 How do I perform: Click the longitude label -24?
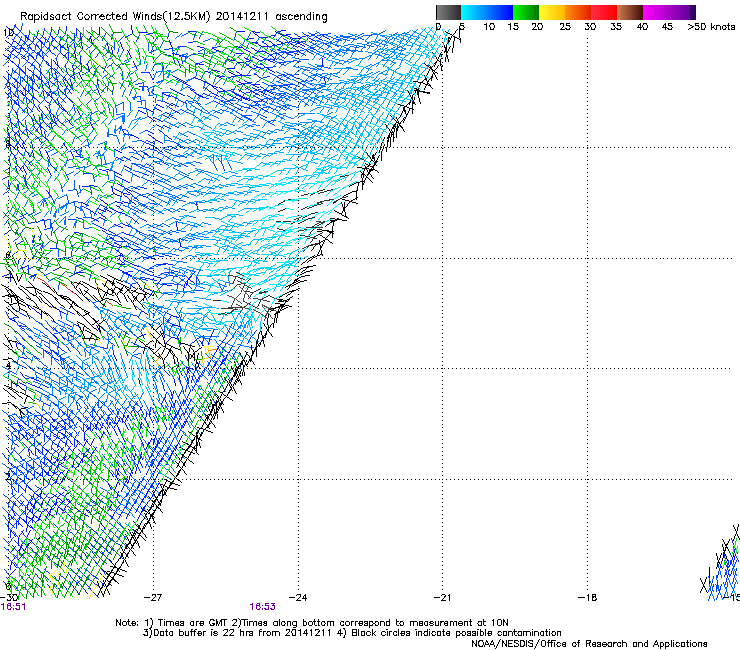point(298,597)
